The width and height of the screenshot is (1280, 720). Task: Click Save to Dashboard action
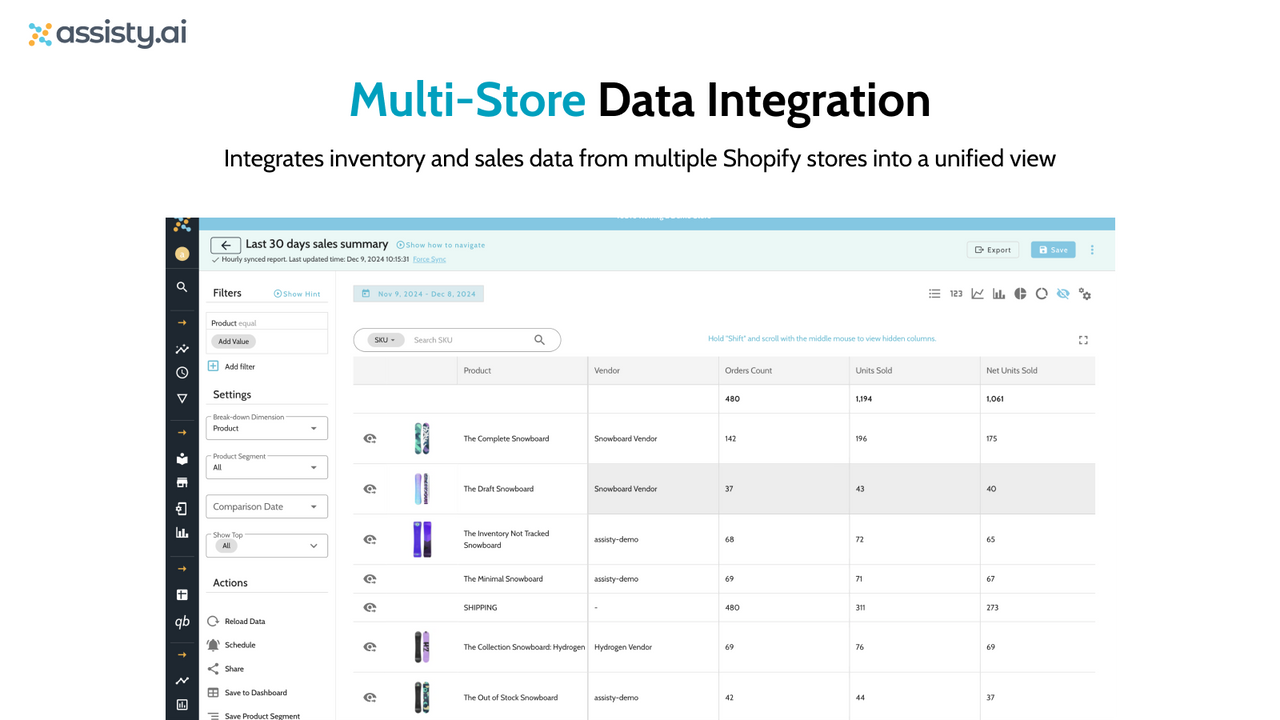pos(247,693)
